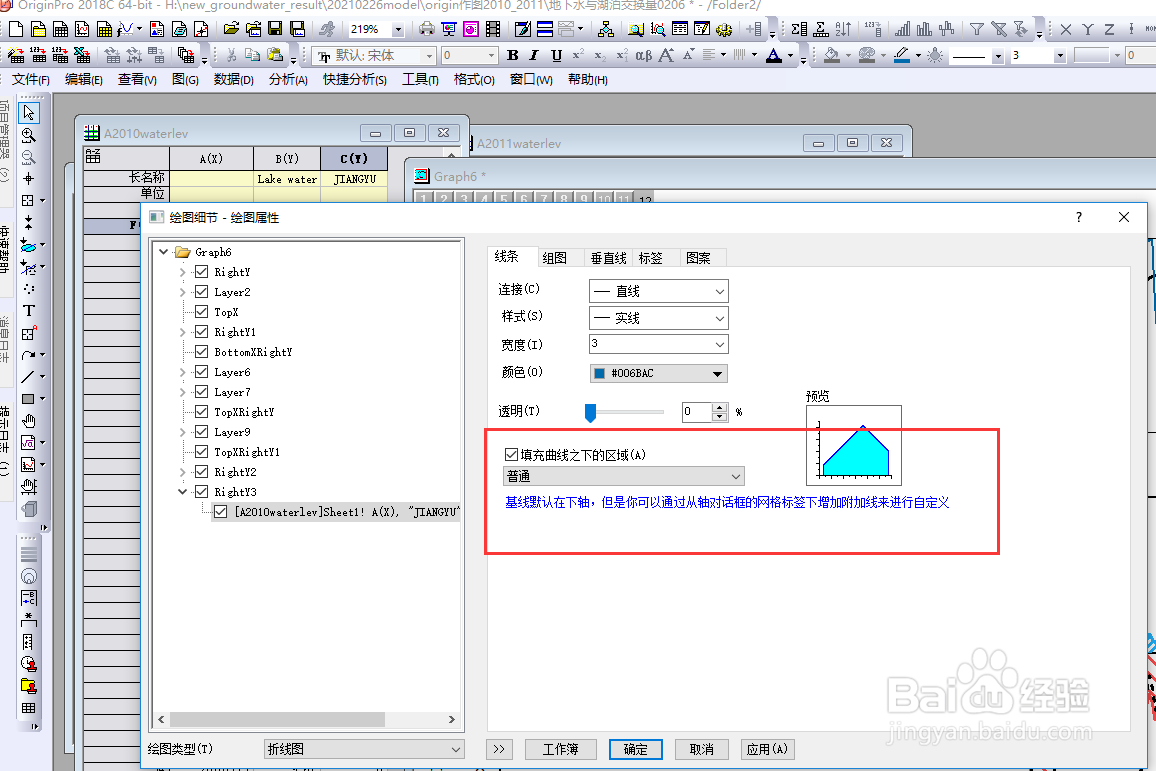Viewport: 1156px width, 771px height.
Task: Create a new project from toolbar
Action: [16, 29]
